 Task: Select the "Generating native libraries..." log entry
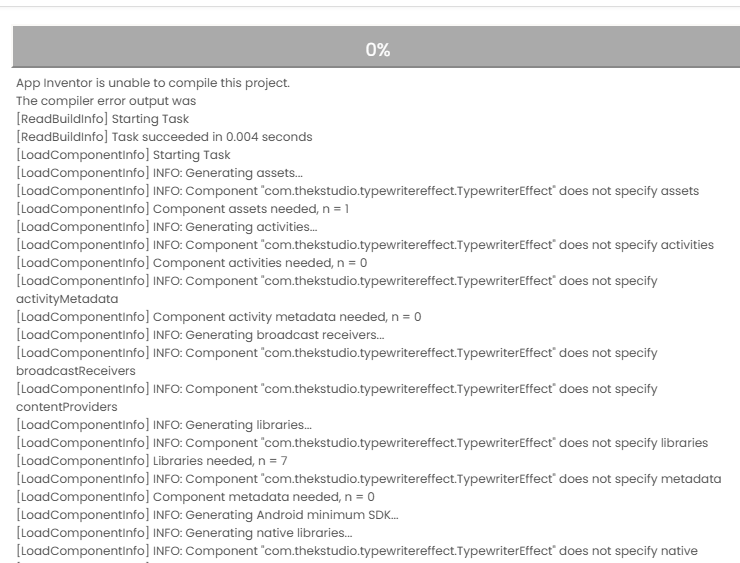pos(220,533)
